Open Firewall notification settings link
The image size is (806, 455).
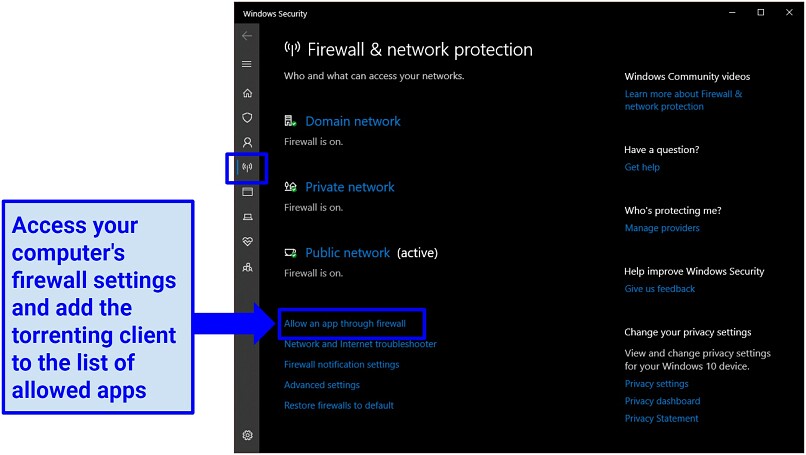[341, 365]
